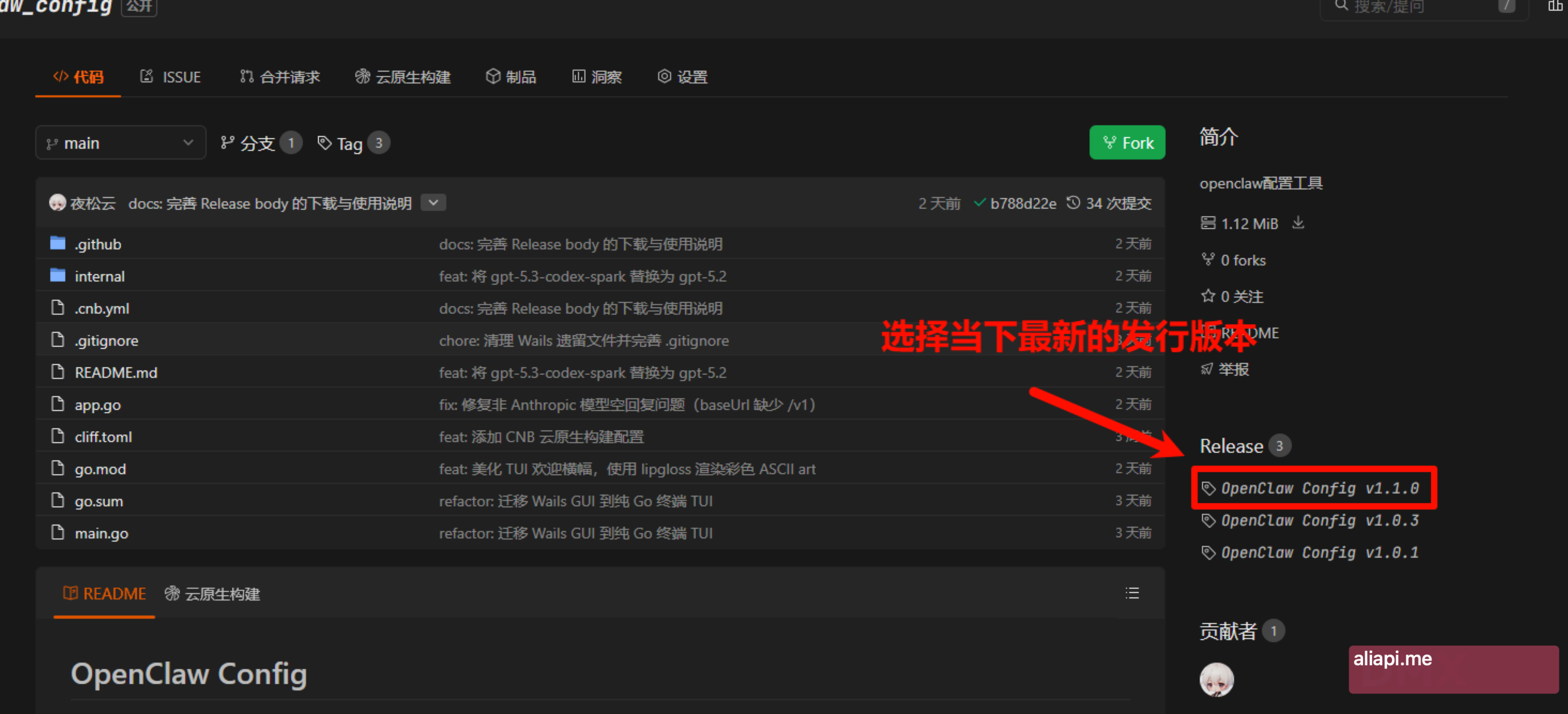Click the 举报 report megaphone icon

pyautogui.click(x=1207, y=369)
